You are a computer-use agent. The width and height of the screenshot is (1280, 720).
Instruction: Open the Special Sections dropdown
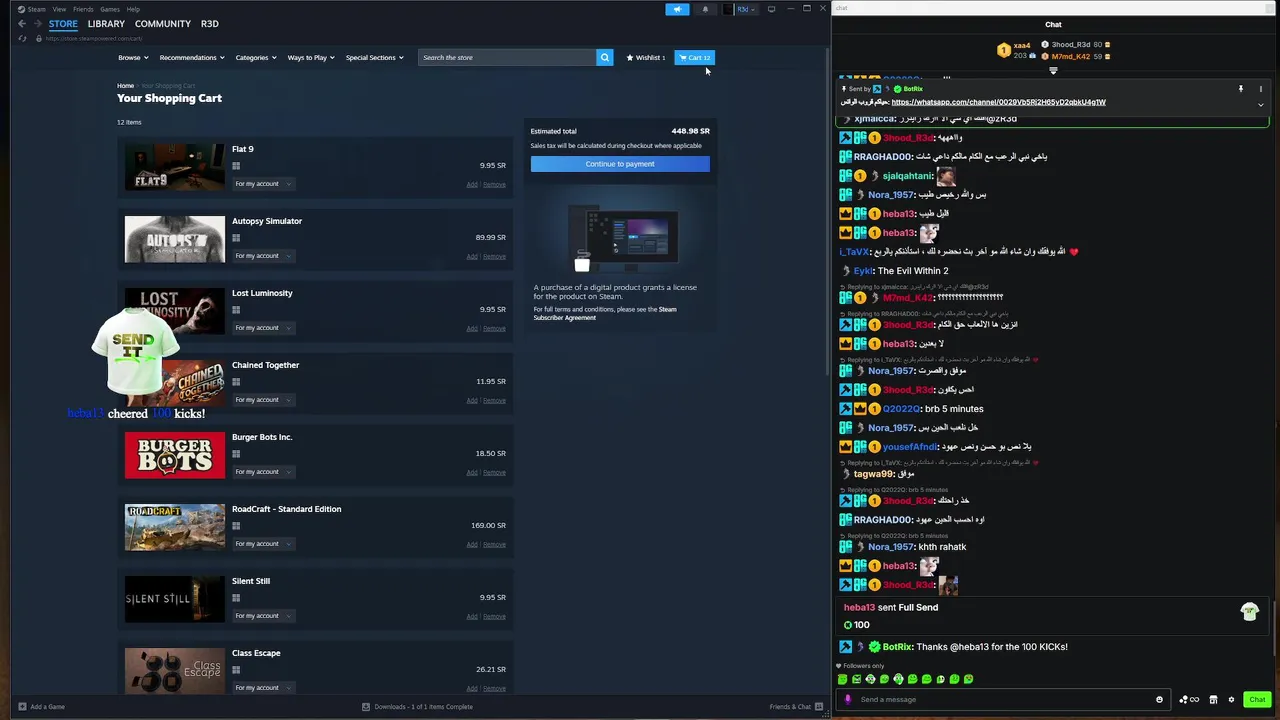(374, 57)
